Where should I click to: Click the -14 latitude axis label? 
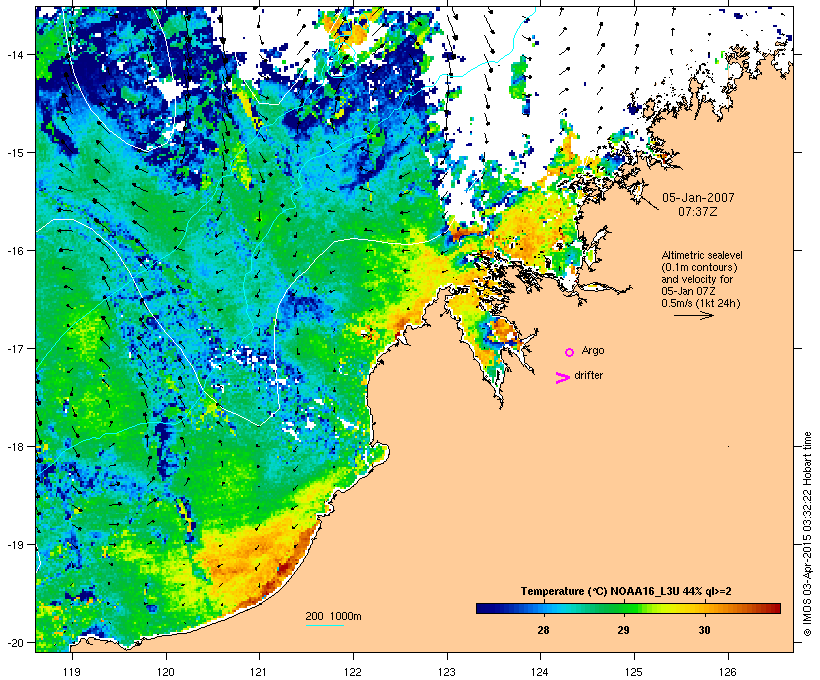coord(15,54)
